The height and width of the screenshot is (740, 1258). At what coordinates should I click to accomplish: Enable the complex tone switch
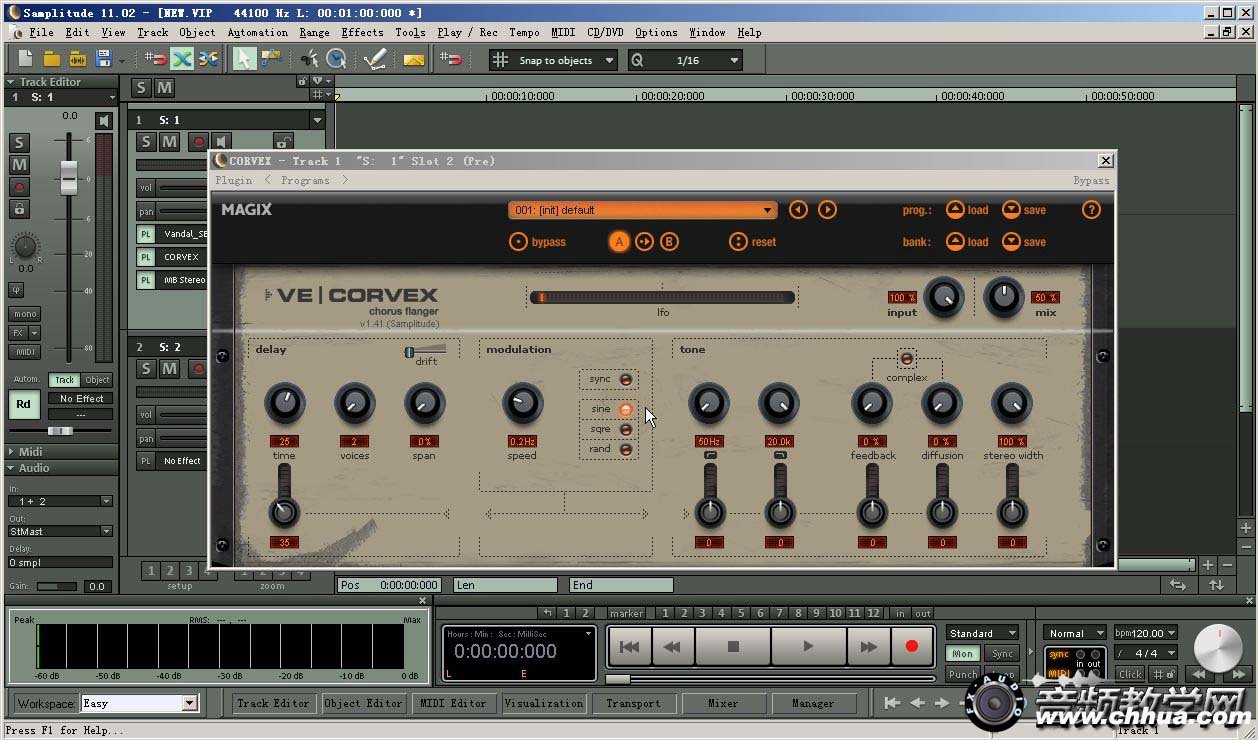[907, 359]
